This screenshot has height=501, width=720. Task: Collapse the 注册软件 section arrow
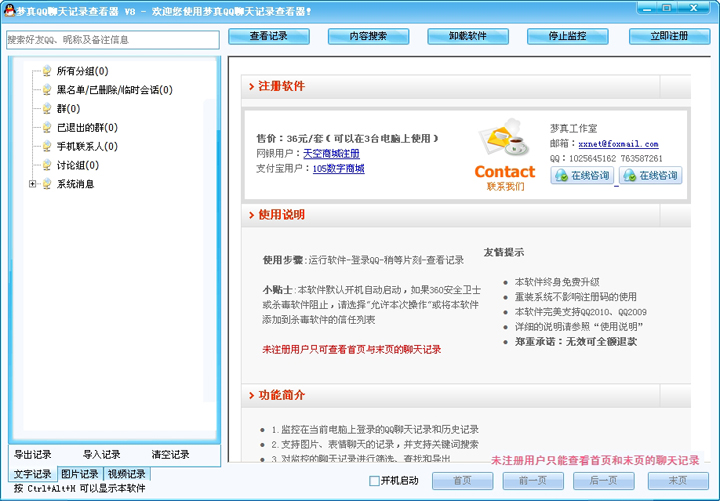point(251,86)
